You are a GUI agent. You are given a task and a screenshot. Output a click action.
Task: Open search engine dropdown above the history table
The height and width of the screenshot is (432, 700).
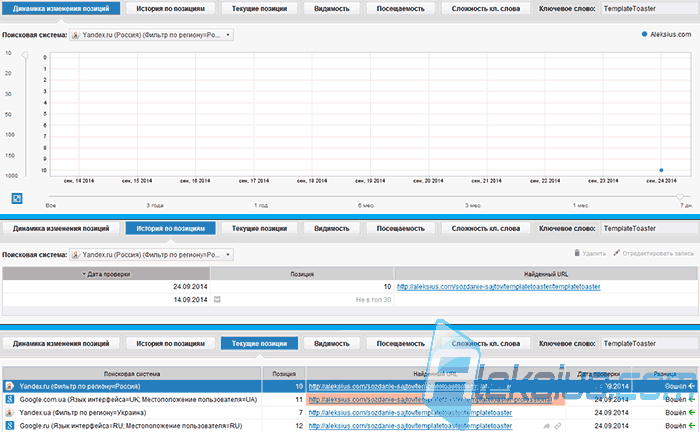pyautogui.click(x=151, y=255)
